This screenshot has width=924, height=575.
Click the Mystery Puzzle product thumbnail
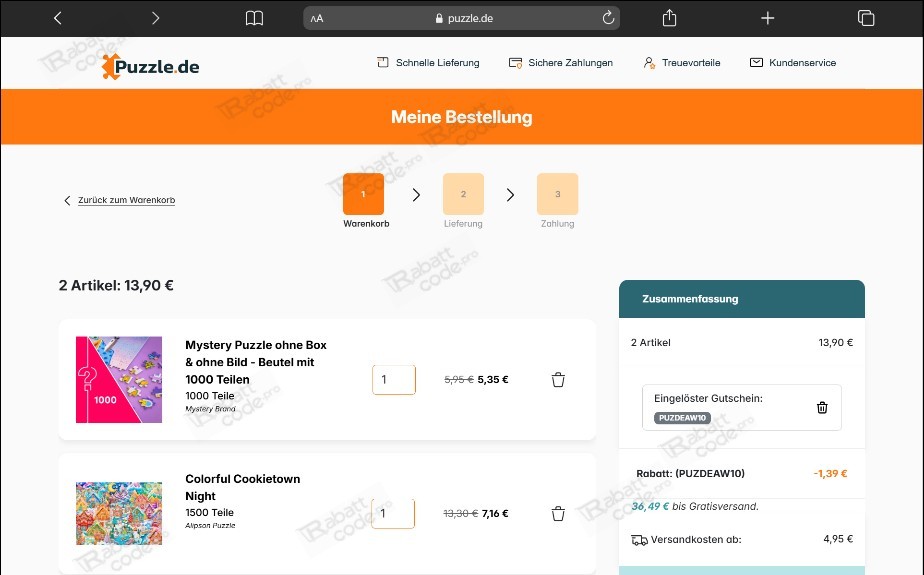[x=119, y=379]
